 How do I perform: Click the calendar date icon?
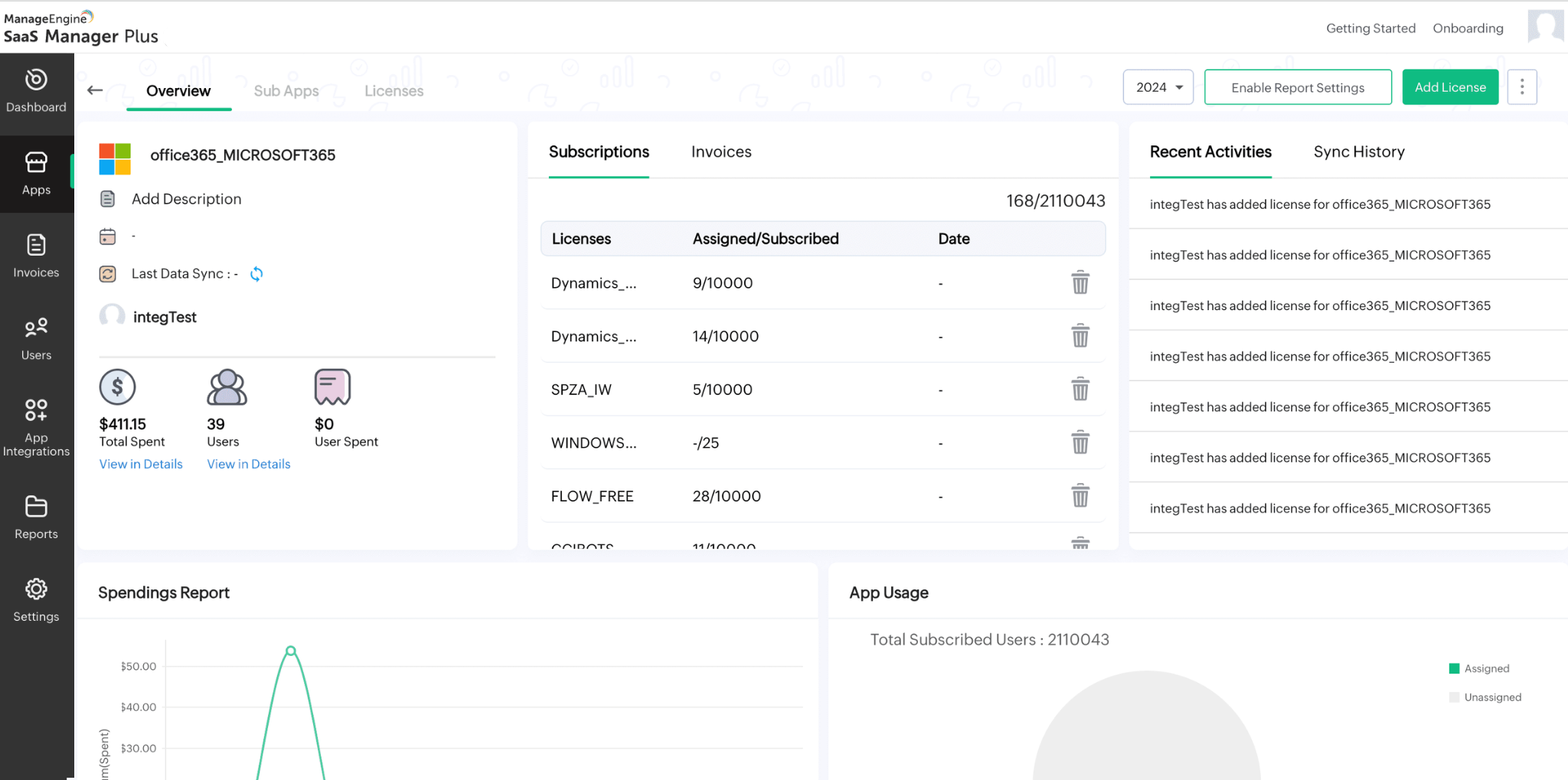tap(108, 237)
